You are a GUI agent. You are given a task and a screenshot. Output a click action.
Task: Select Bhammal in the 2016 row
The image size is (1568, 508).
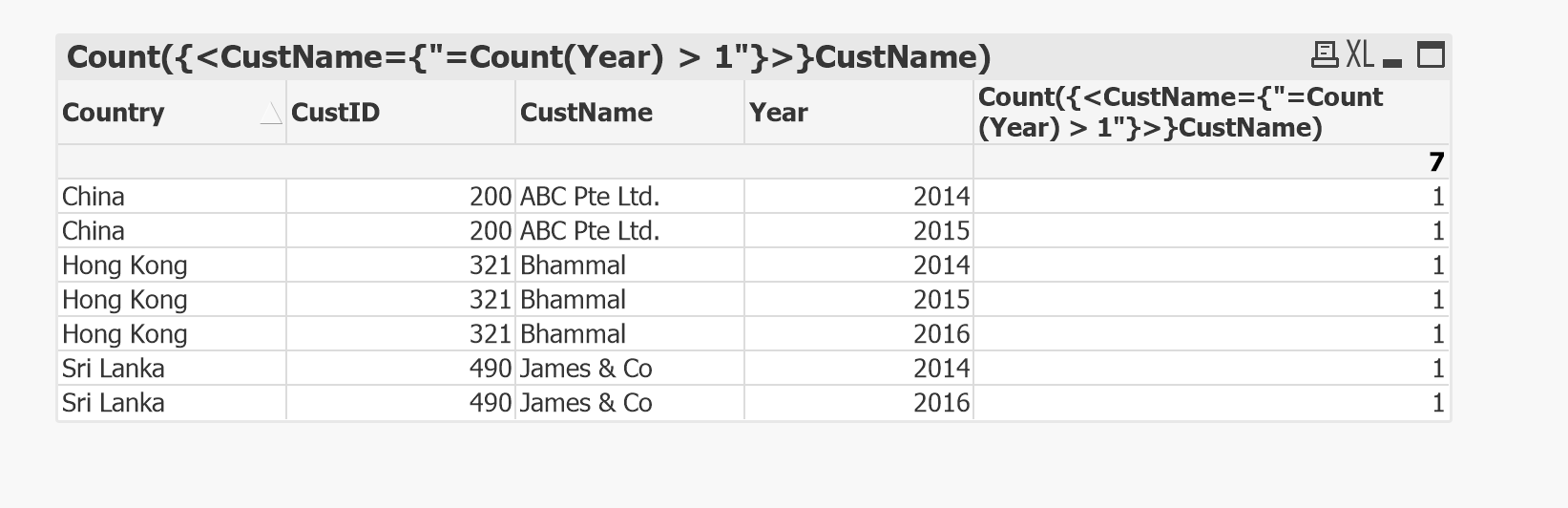pyautogui.click(x=573, y=334)
